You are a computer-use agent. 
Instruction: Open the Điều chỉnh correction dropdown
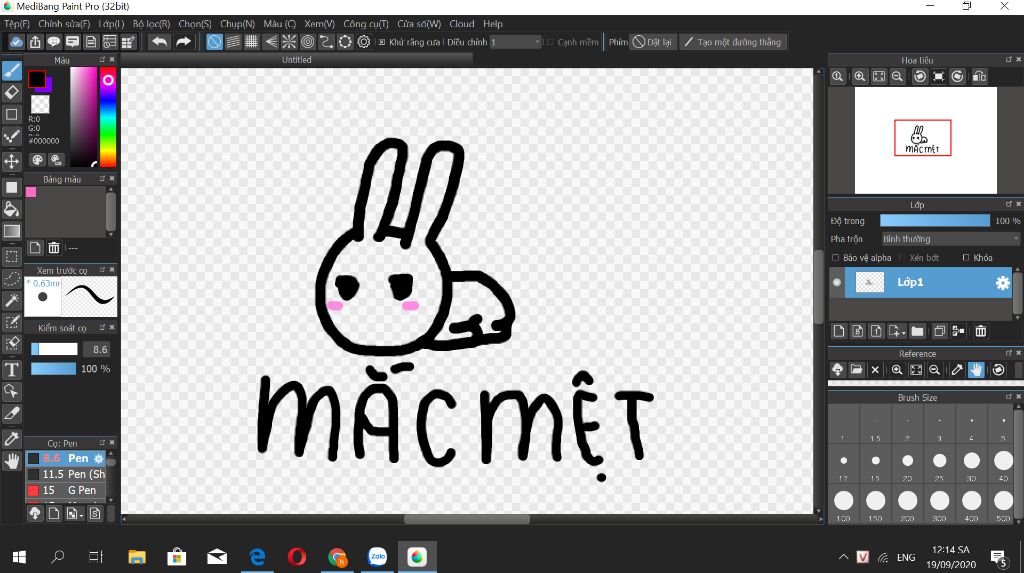point(516,42)
